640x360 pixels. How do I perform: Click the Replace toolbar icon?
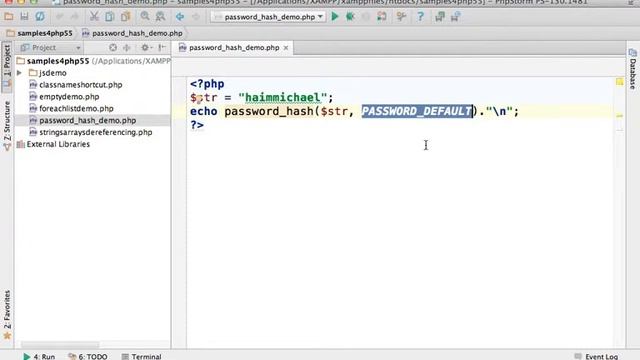click(x=160, y=17)
